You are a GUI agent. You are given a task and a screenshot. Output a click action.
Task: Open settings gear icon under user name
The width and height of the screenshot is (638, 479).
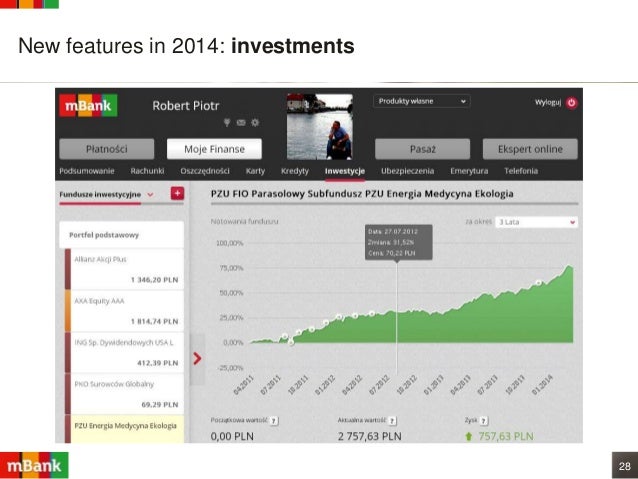255,122
